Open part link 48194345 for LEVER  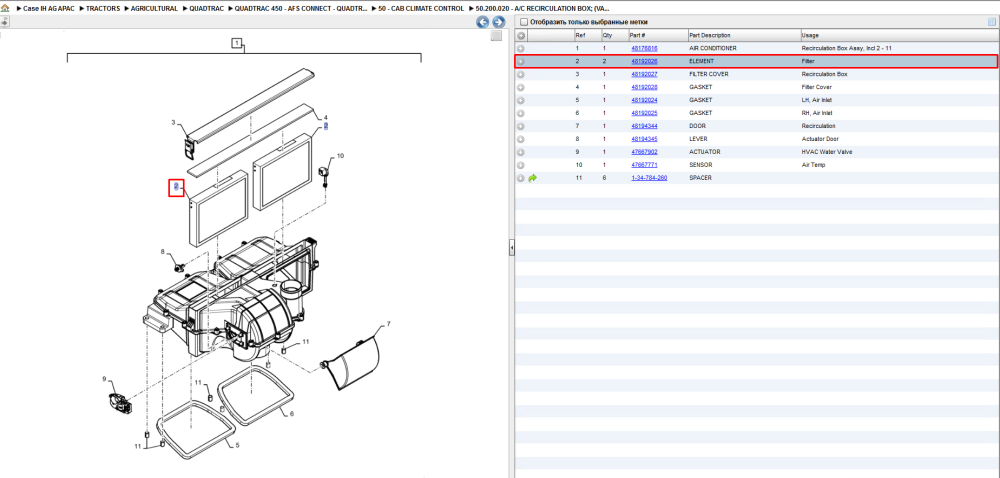click(644, 139)
